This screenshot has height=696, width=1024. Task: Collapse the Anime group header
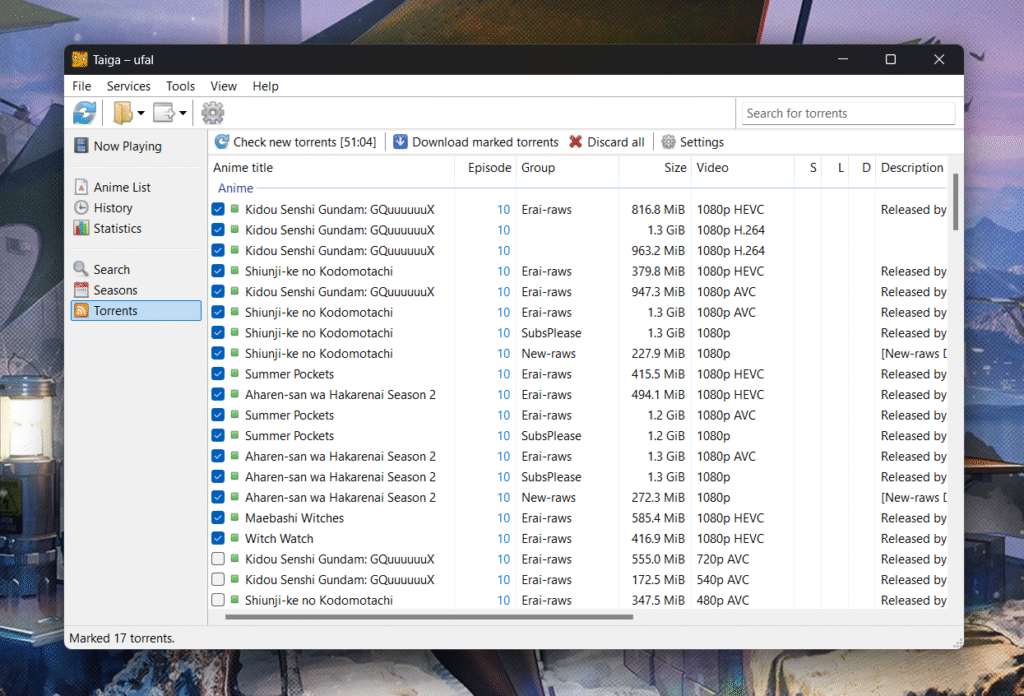[x=235, y=188]
